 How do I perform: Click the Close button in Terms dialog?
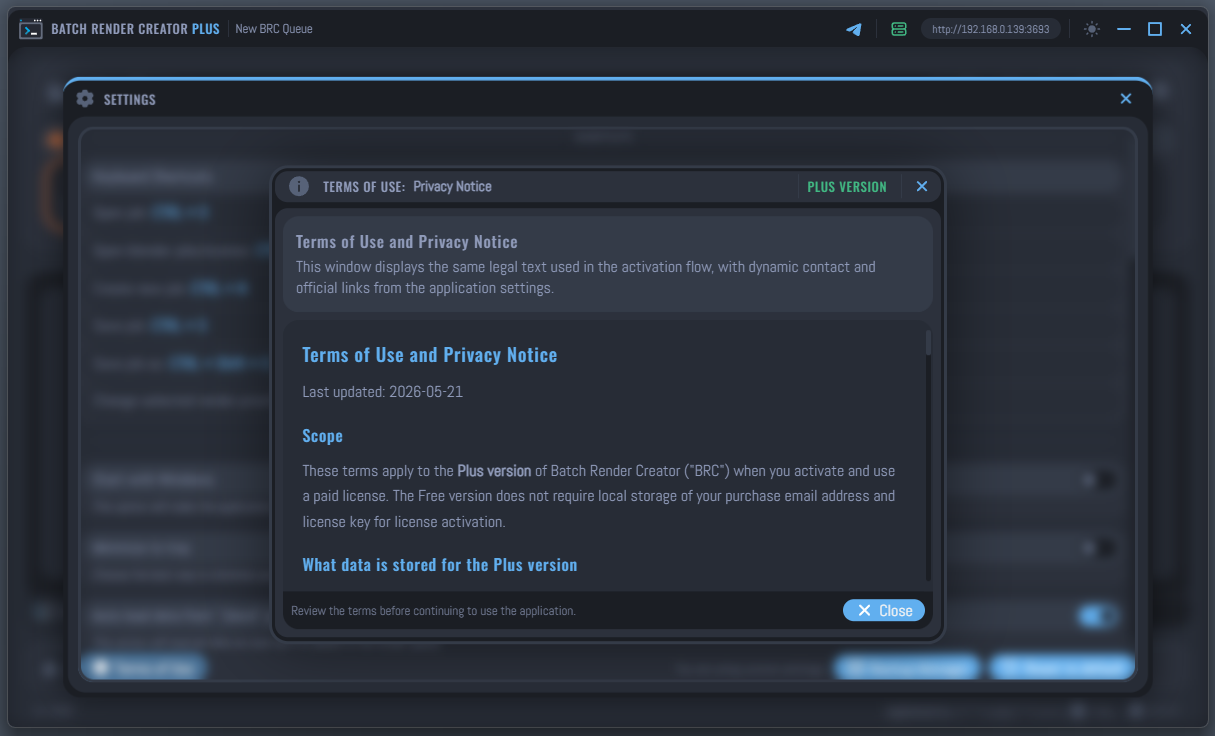tap(884, 610)
